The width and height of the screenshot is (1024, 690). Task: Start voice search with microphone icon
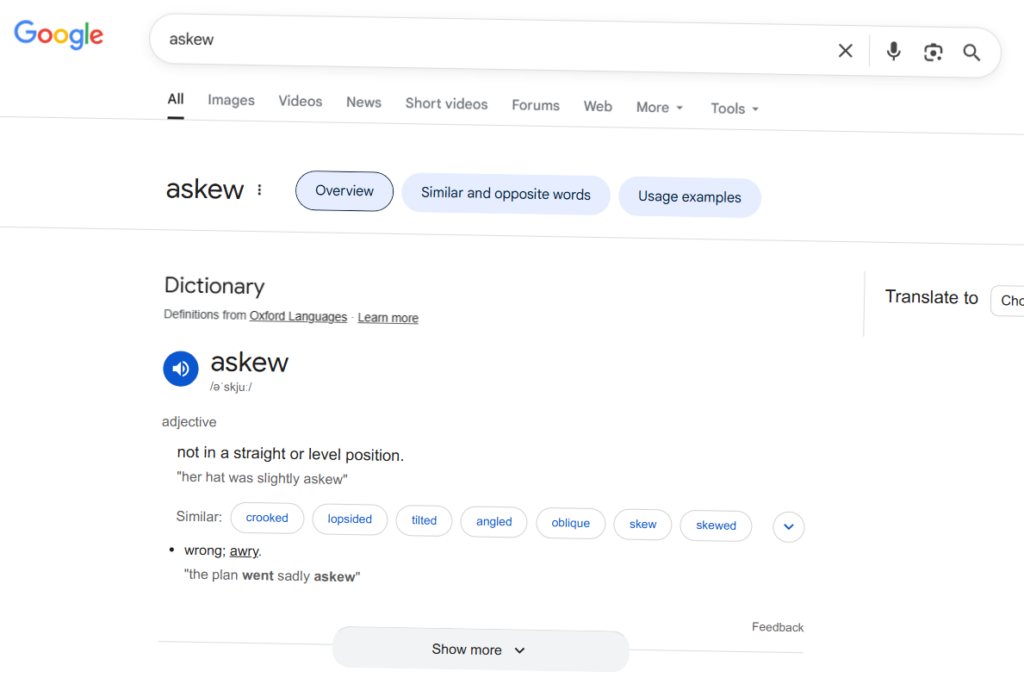(x=893, y=52)
